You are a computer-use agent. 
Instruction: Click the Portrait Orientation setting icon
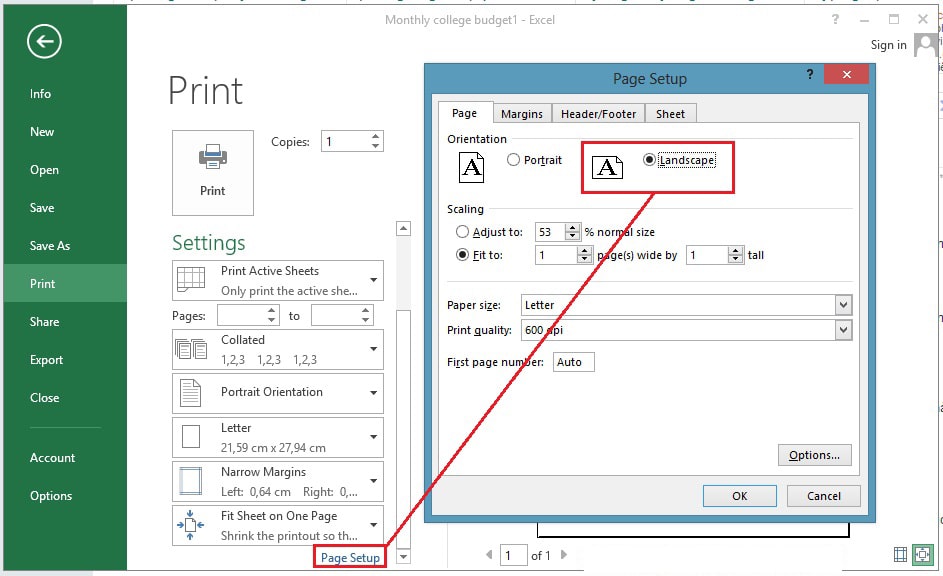192,392
